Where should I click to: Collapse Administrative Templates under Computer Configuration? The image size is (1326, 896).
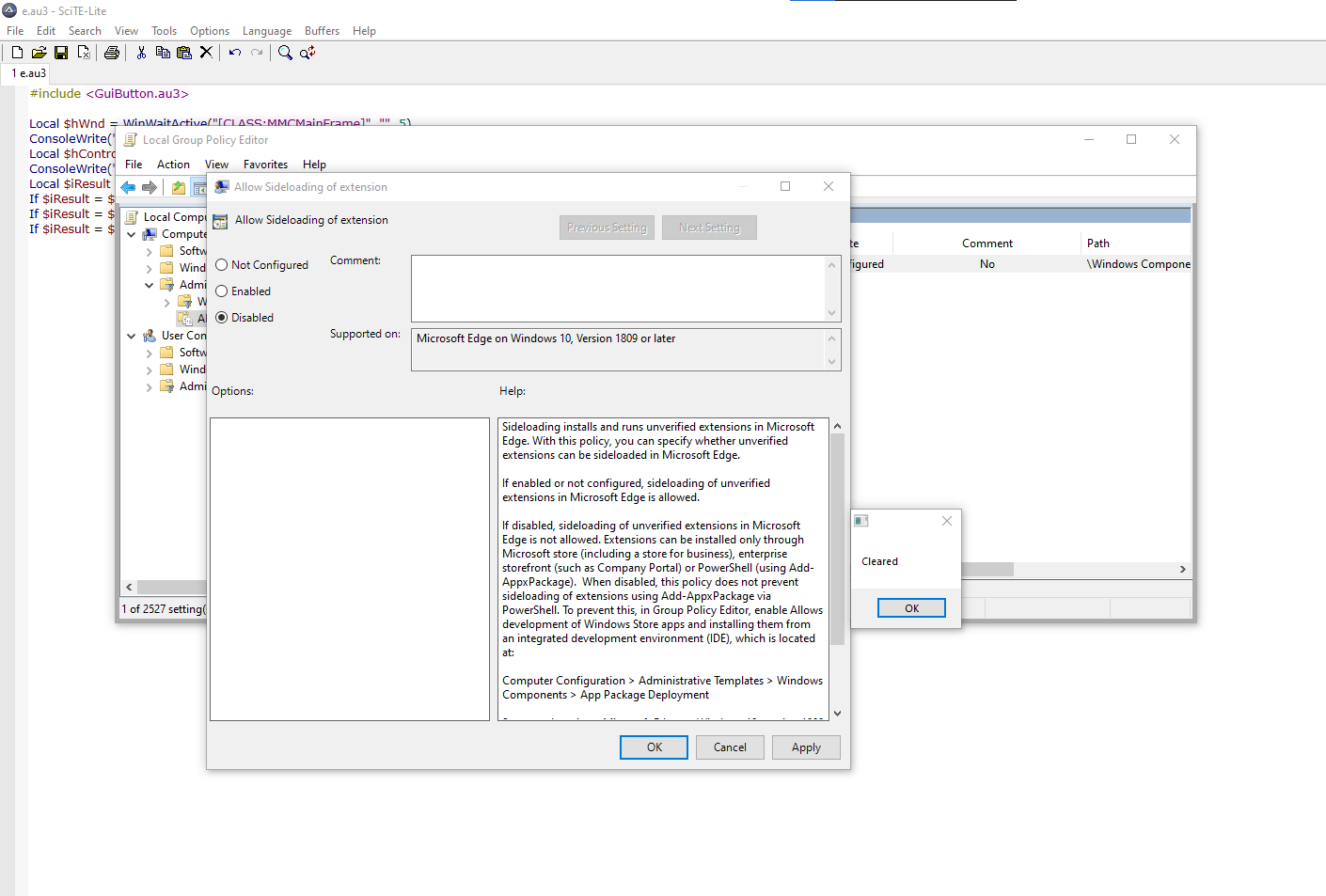[150, 285]
